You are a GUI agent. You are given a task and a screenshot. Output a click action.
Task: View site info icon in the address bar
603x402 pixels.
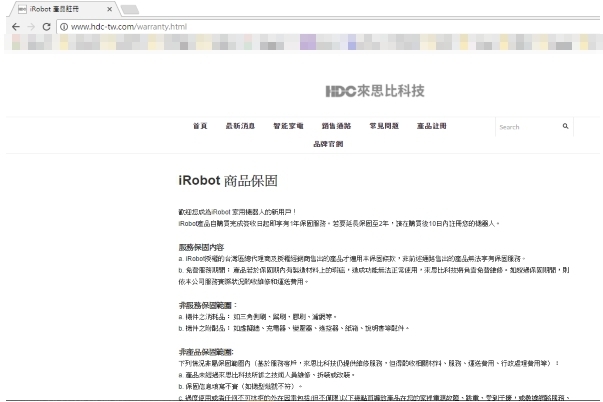coord(64,27)
